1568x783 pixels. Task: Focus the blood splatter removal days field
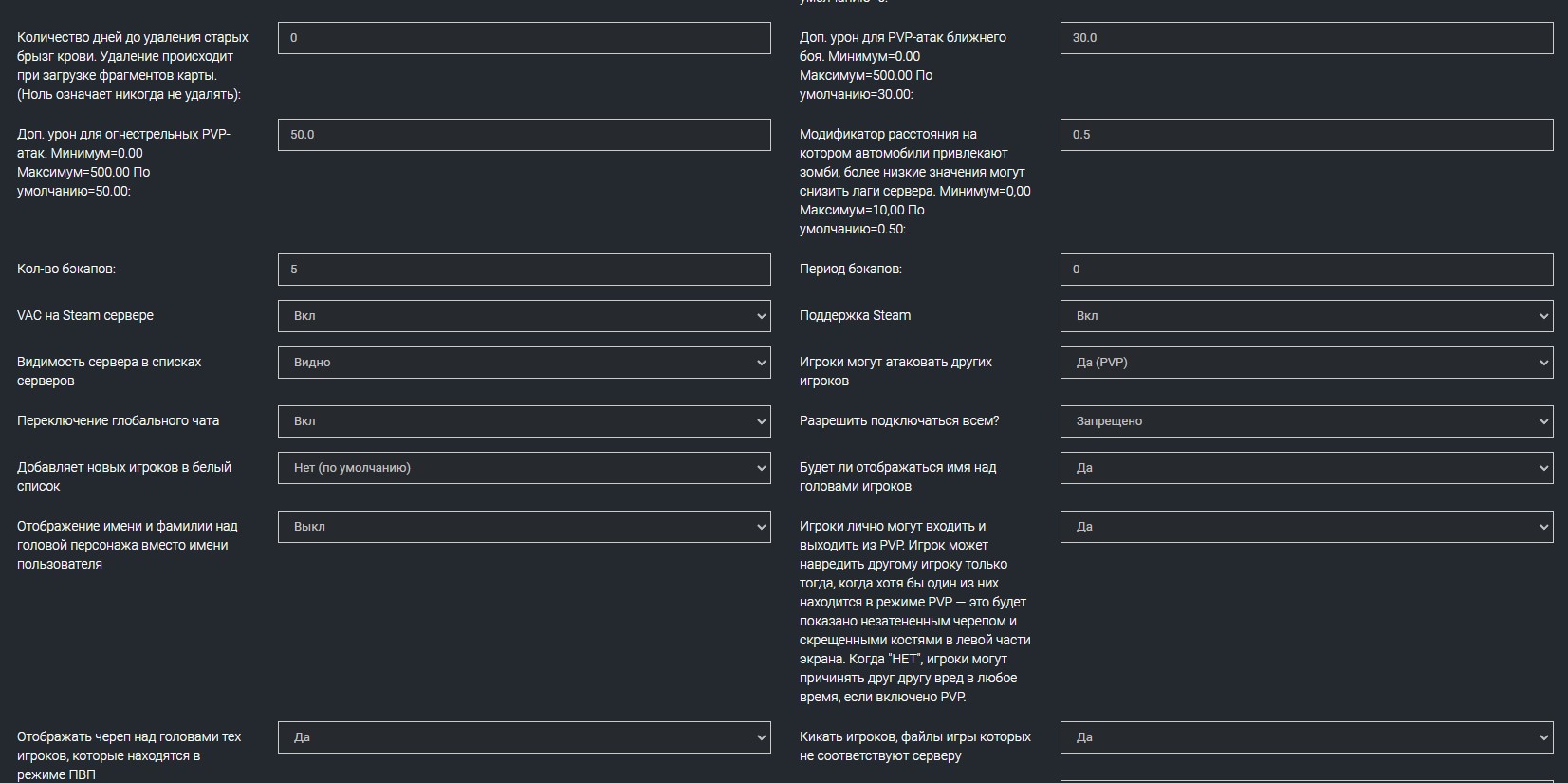[x=524, y=38]
